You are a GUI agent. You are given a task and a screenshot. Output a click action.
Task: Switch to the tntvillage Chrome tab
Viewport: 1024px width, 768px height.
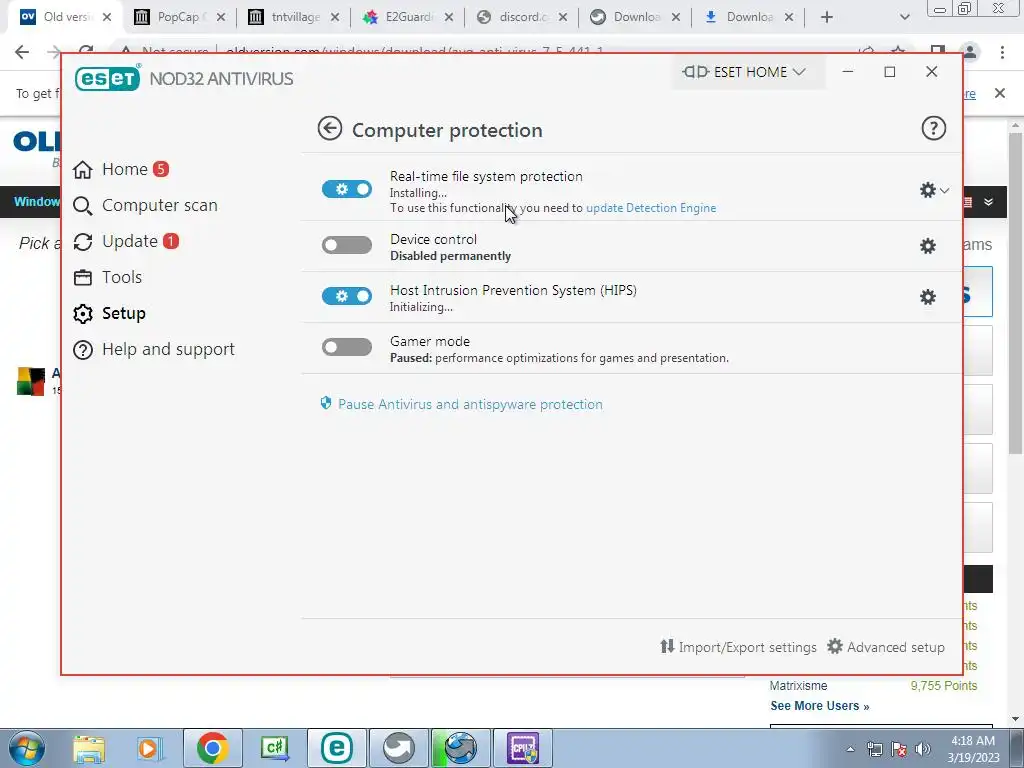[x=294, y=17]
